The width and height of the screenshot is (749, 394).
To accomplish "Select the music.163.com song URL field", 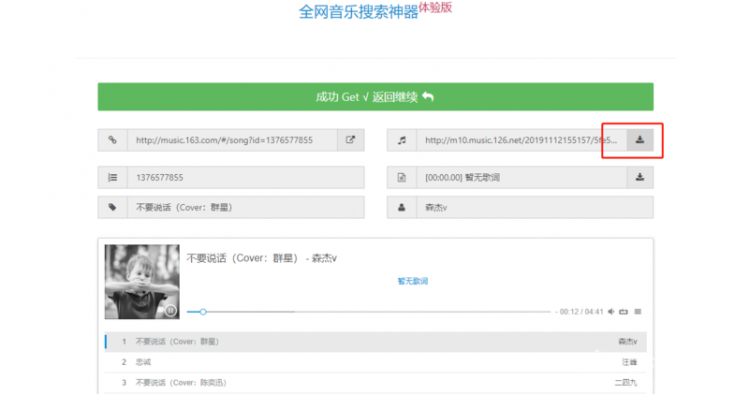I will (x=232, y=140).
